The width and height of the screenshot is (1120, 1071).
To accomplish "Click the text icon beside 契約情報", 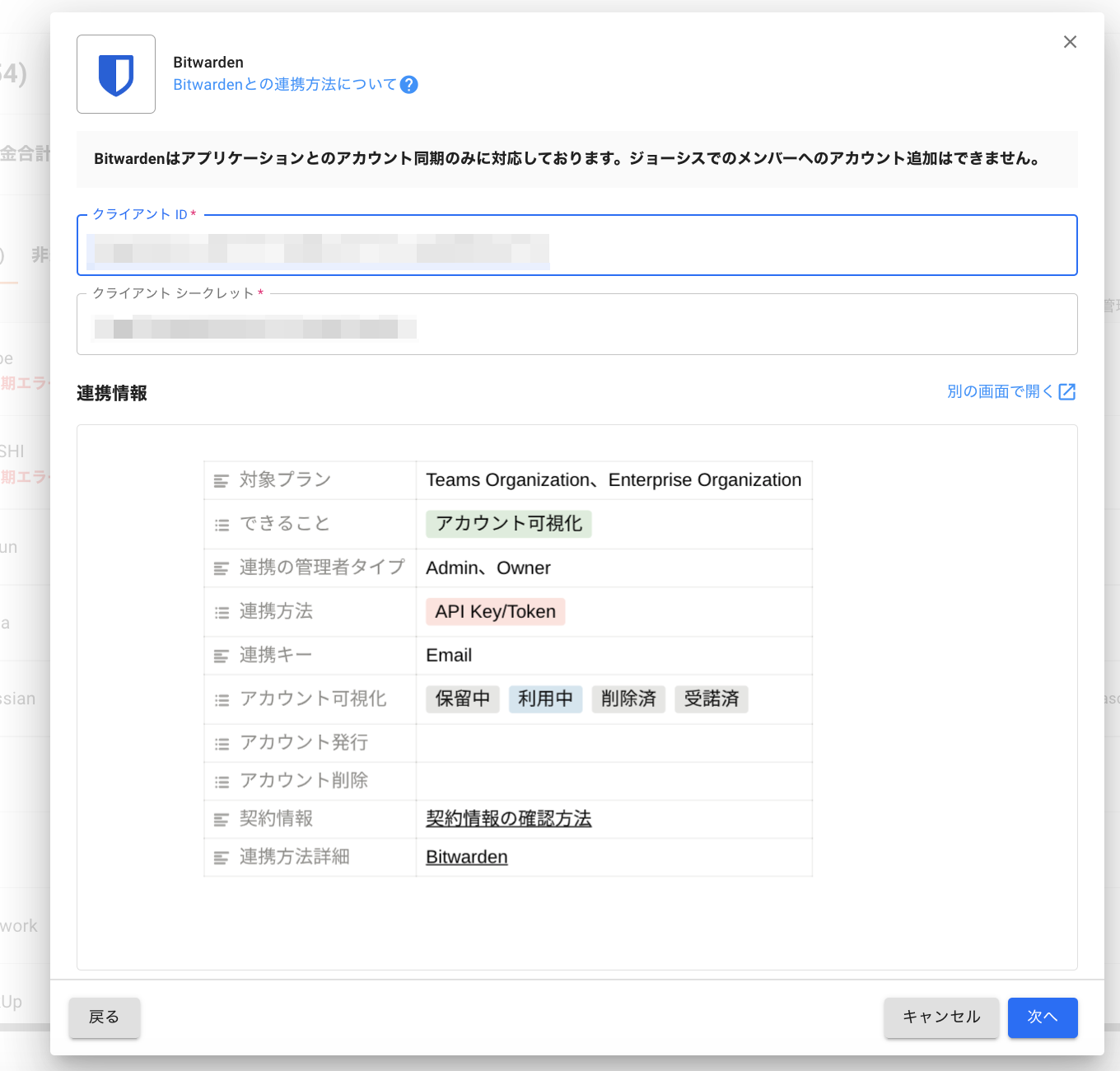I will click(222, 820).
